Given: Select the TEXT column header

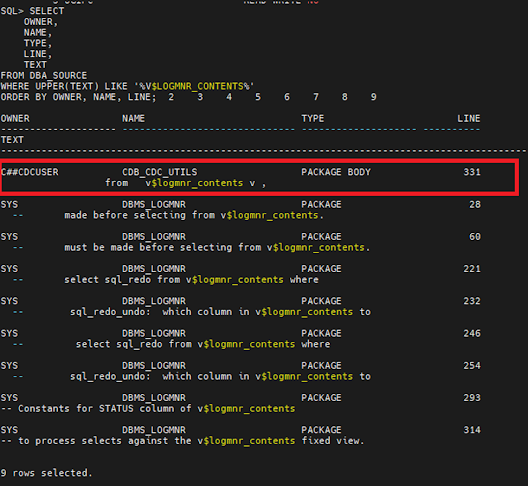Looking at the screenshot, I should pos(12,140).
